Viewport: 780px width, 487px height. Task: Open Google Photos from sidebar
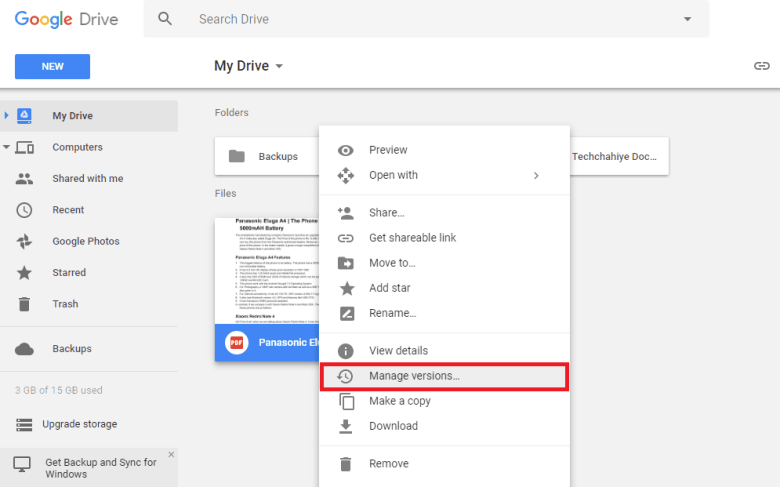tap(86, 241)
